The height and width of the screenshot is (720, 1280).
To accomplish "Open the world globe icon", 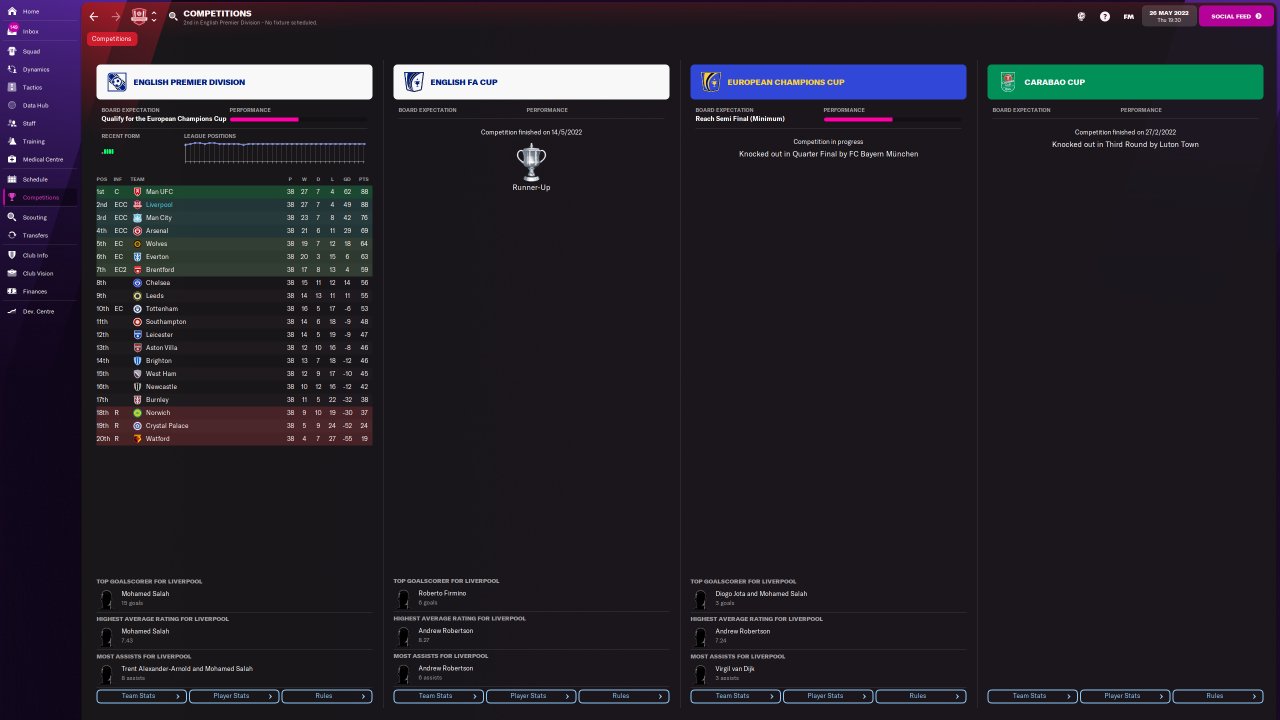I will 1081,16.
